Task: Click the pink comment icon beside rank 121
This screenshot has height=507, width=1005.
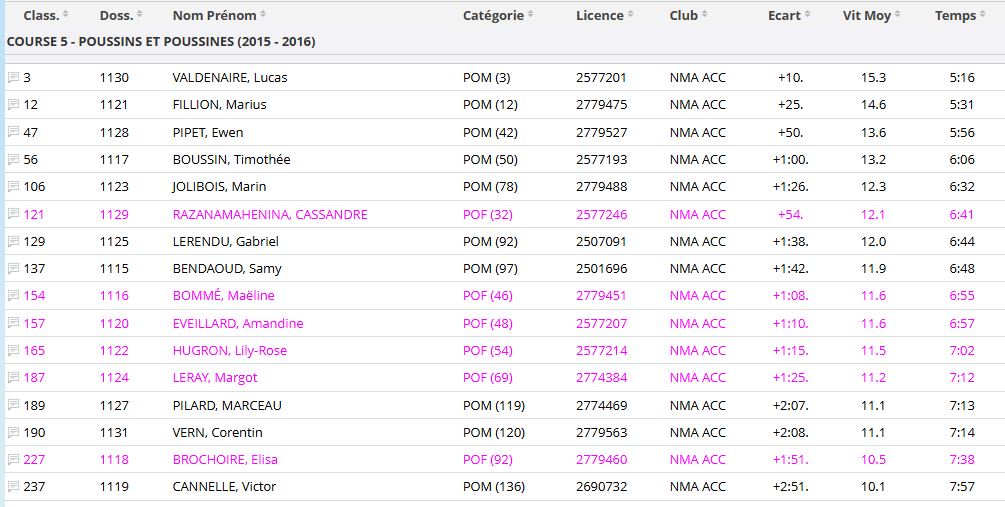Action: click(13, 214)
